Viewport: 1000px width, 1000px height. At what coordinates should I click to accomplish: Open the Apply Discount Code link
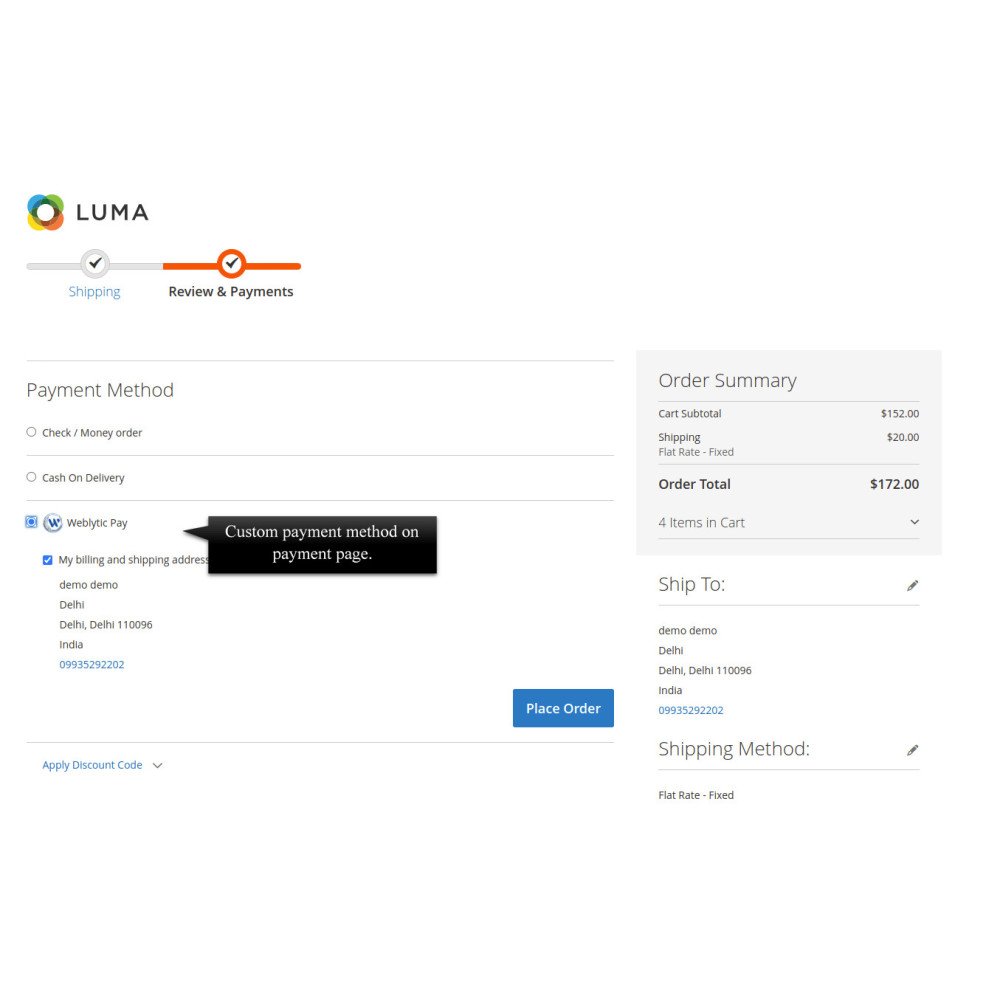pyautogui.click(x=92, y=765)
